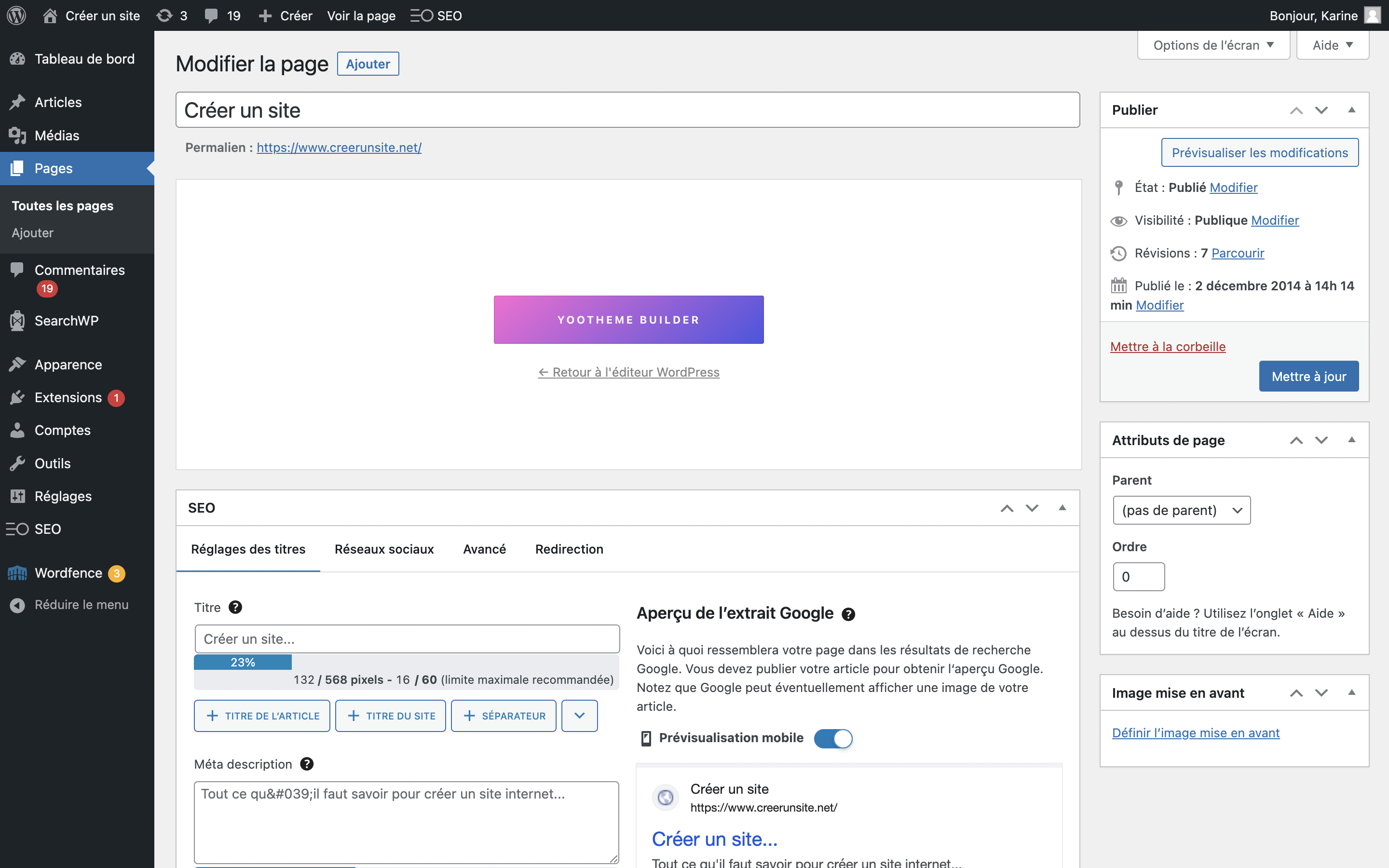Click the help icon beside Méta description
Image resolution: width=1389 pixels, height=868 pixels.
click(x=307, y=764)
